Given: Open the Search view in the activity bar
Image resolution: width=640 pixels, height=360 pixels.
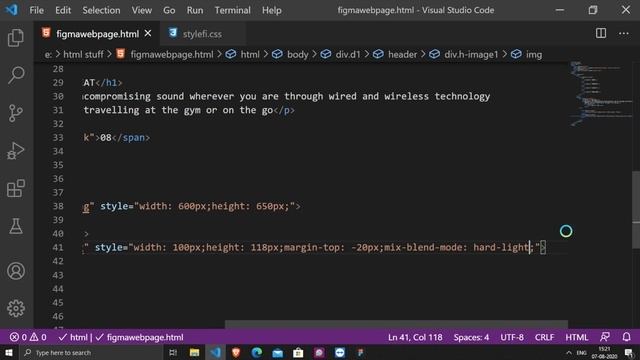Looking at the screenshot, I should (x=16, y=76).
